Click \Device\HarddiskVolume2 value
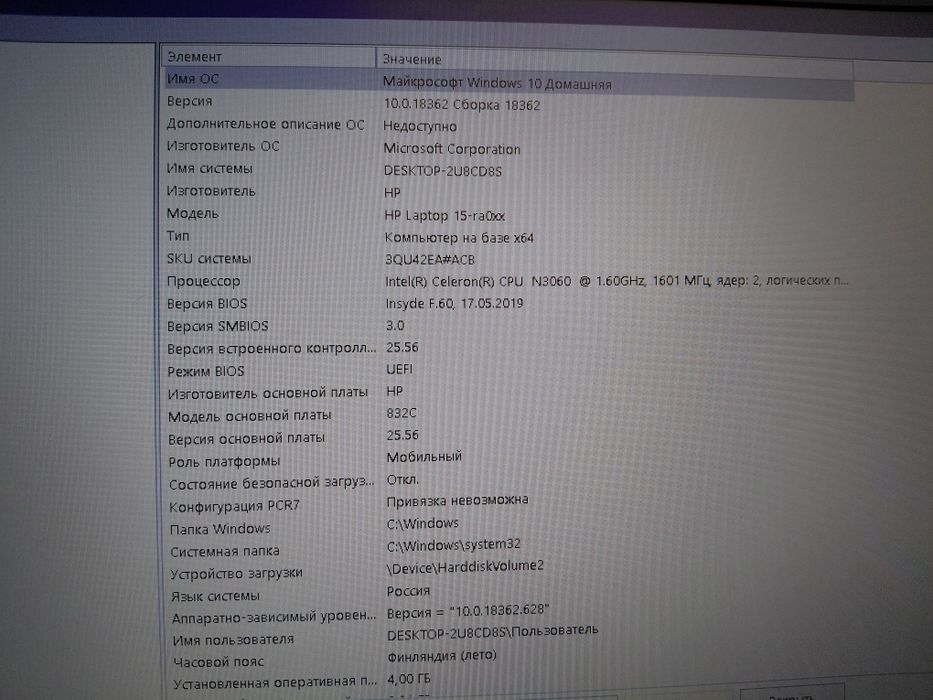Viewport: 933px width, 700px height. [465, 567]
